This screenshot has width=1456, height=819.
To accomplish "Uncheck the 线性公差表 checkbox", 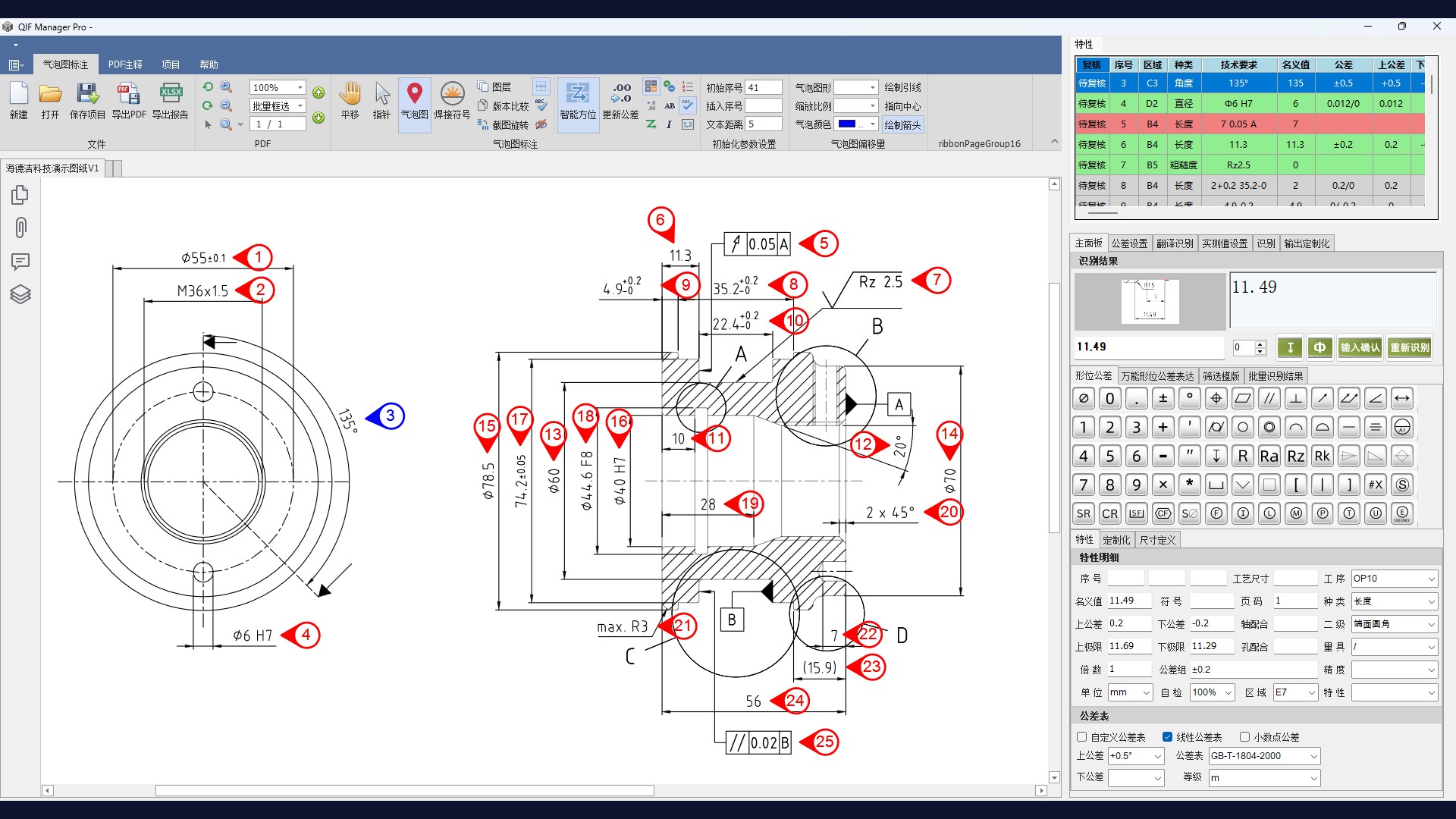I will tap(1167, 737).
